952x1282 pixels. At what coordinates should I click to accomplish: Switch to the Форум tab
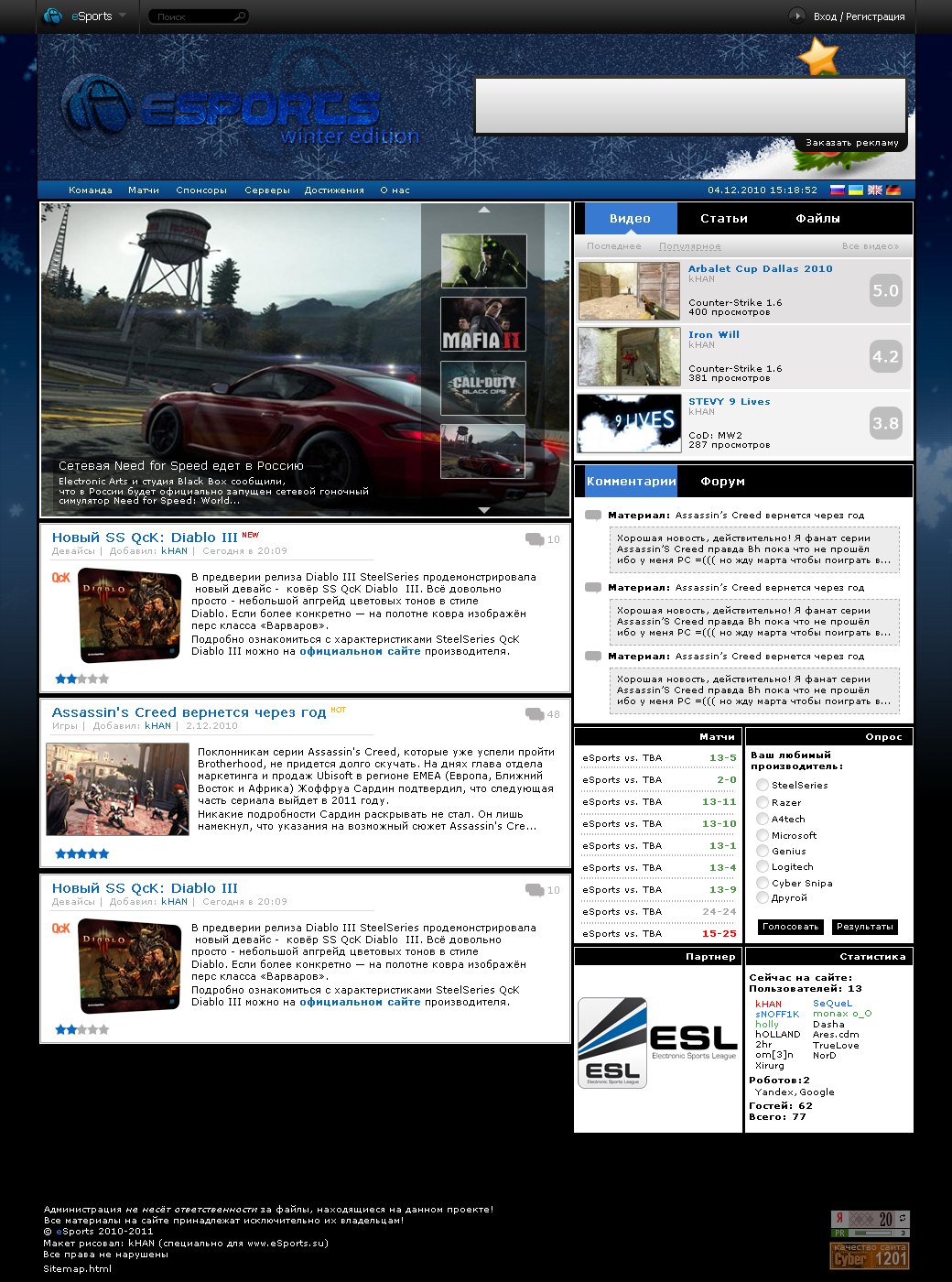click(x=723, y=482)
